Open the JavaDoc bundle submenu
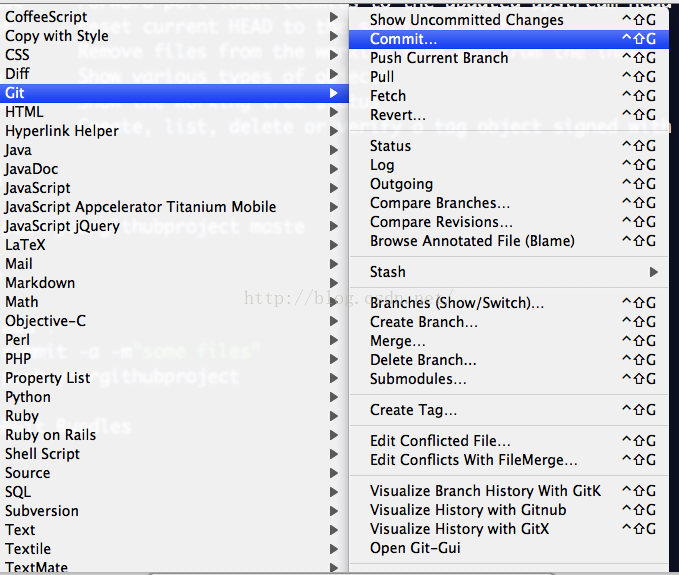 click(174, 169)
